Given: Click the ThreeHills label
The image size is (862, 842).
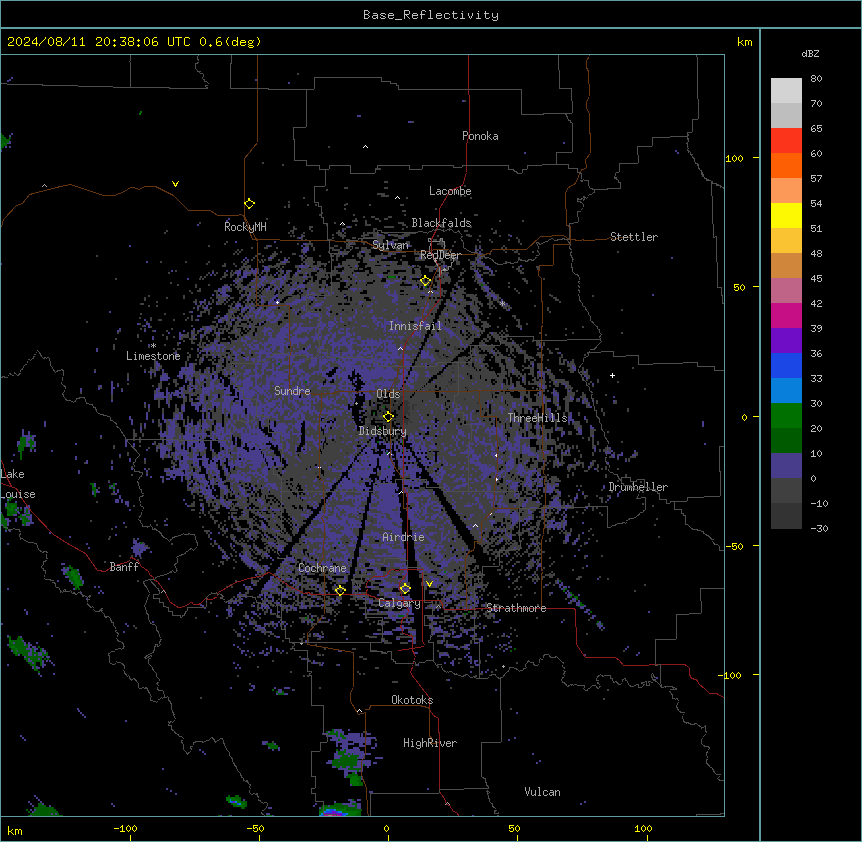Looking at the screenshot, I should point(537,418).
